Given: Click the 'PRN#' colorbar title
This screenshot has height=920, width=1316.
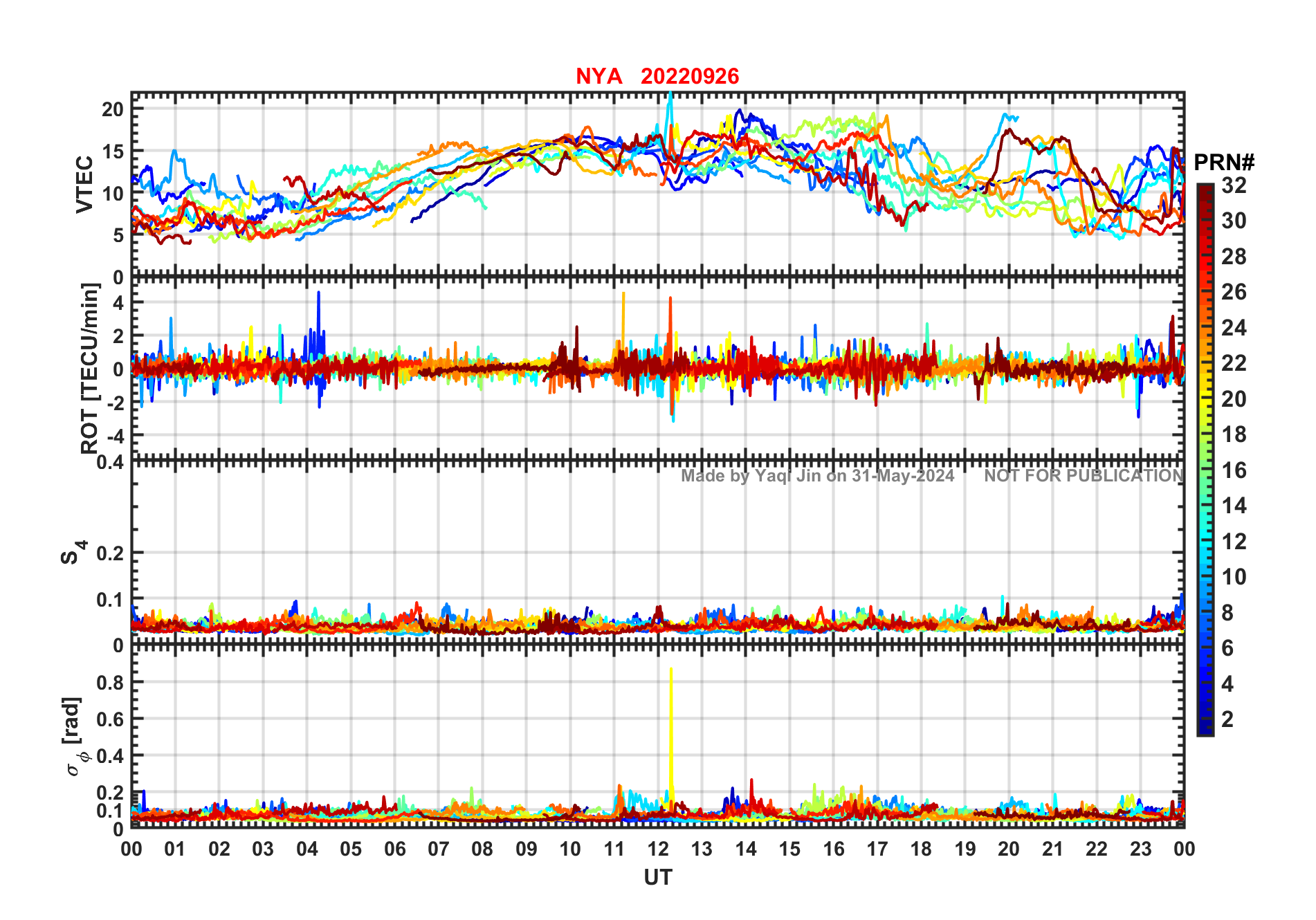Looking at the screenshot, I should [x=1224, y=163].
